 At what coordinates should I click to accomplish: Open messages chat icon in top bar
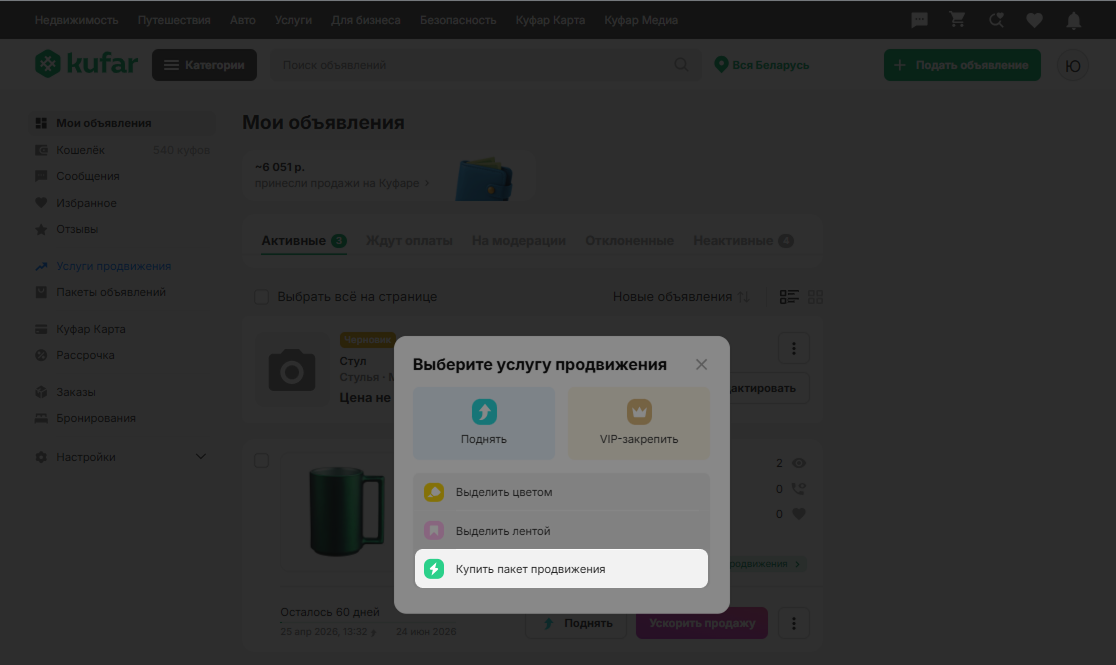point(920,20)
